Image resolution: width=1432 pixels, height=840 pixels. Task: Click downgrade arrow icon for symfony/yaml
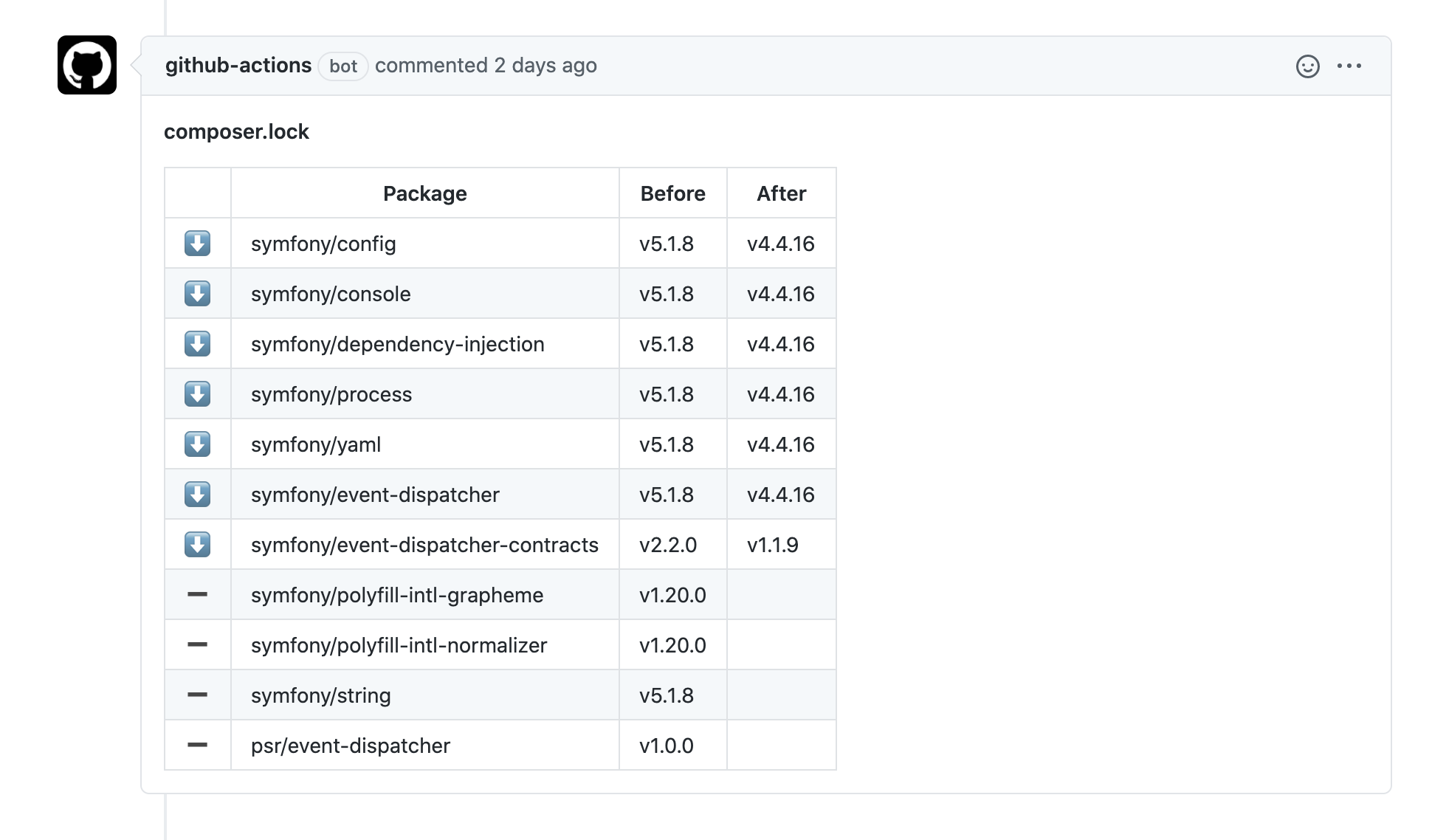tap(197, 444)
